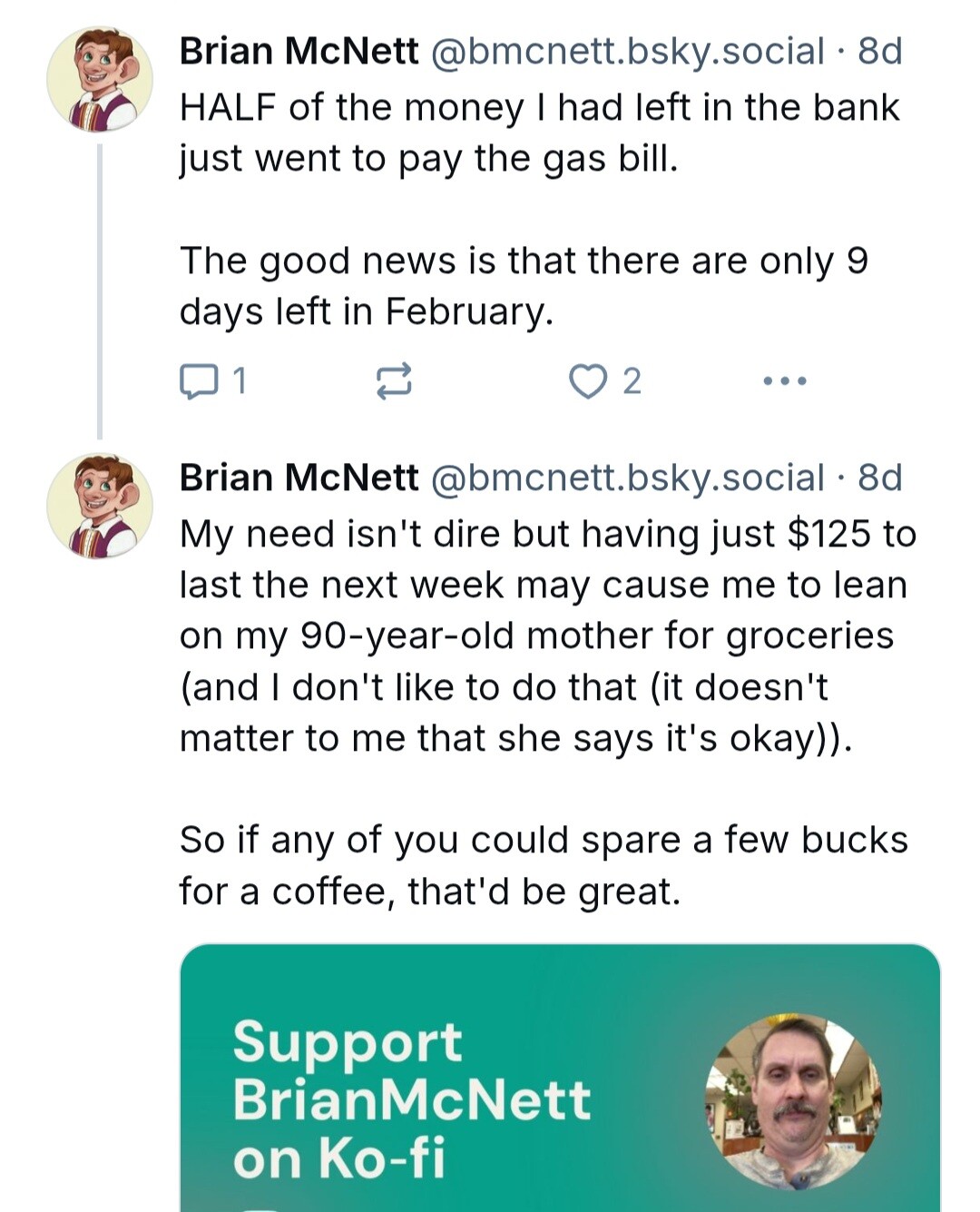This screenshot has height=1212, width=980.
Task: Click Brian McNett name on first post
Action: [299, 52]
